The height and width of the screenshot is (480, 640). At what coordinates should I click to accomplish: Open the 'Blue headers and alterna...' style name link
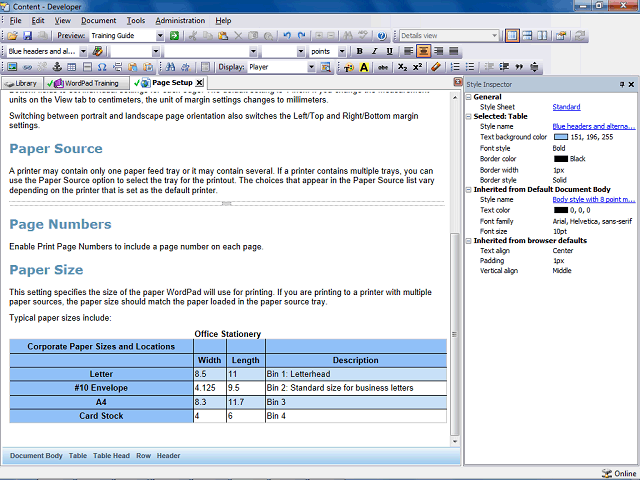pyautogui.click(x=594, y=127)
